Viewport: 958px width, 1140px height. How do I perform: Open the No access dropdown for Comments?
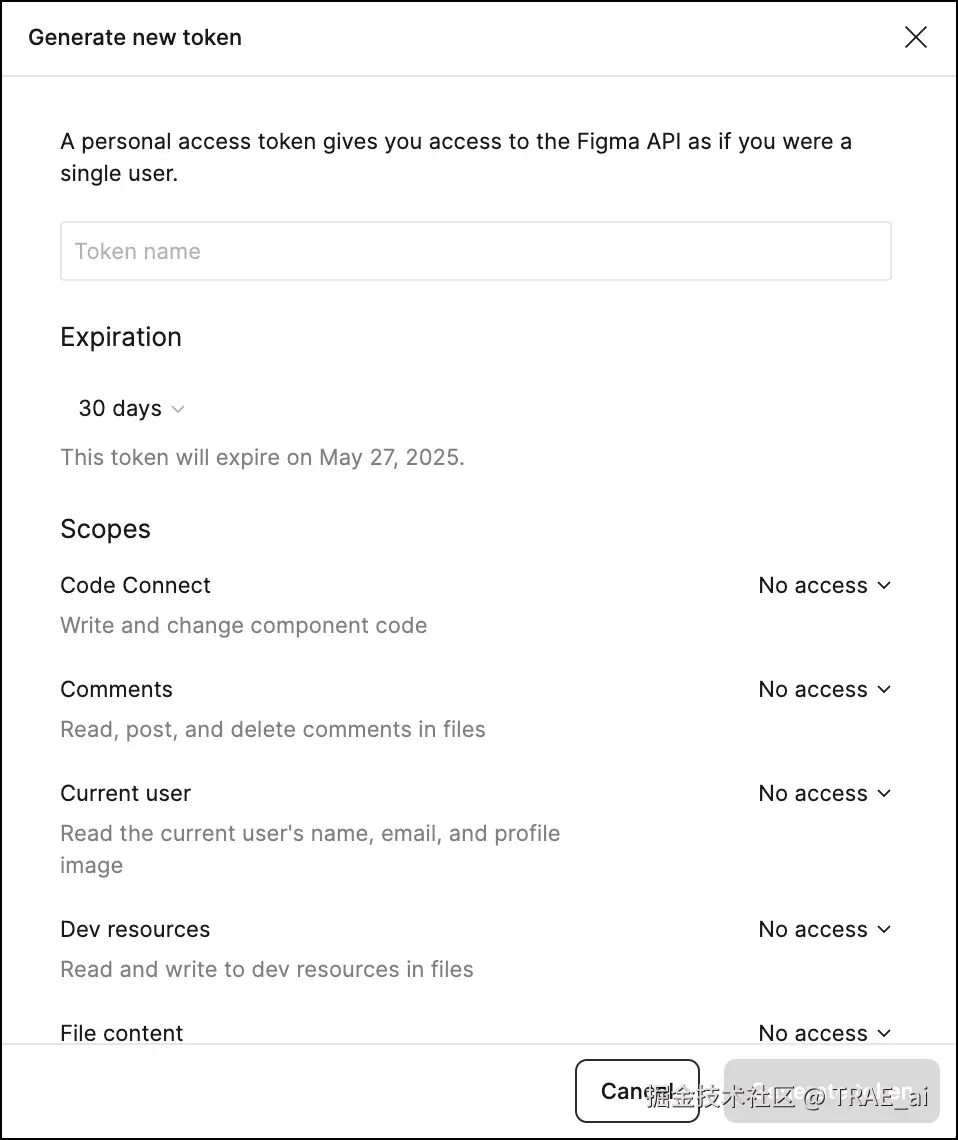[813, 689]
